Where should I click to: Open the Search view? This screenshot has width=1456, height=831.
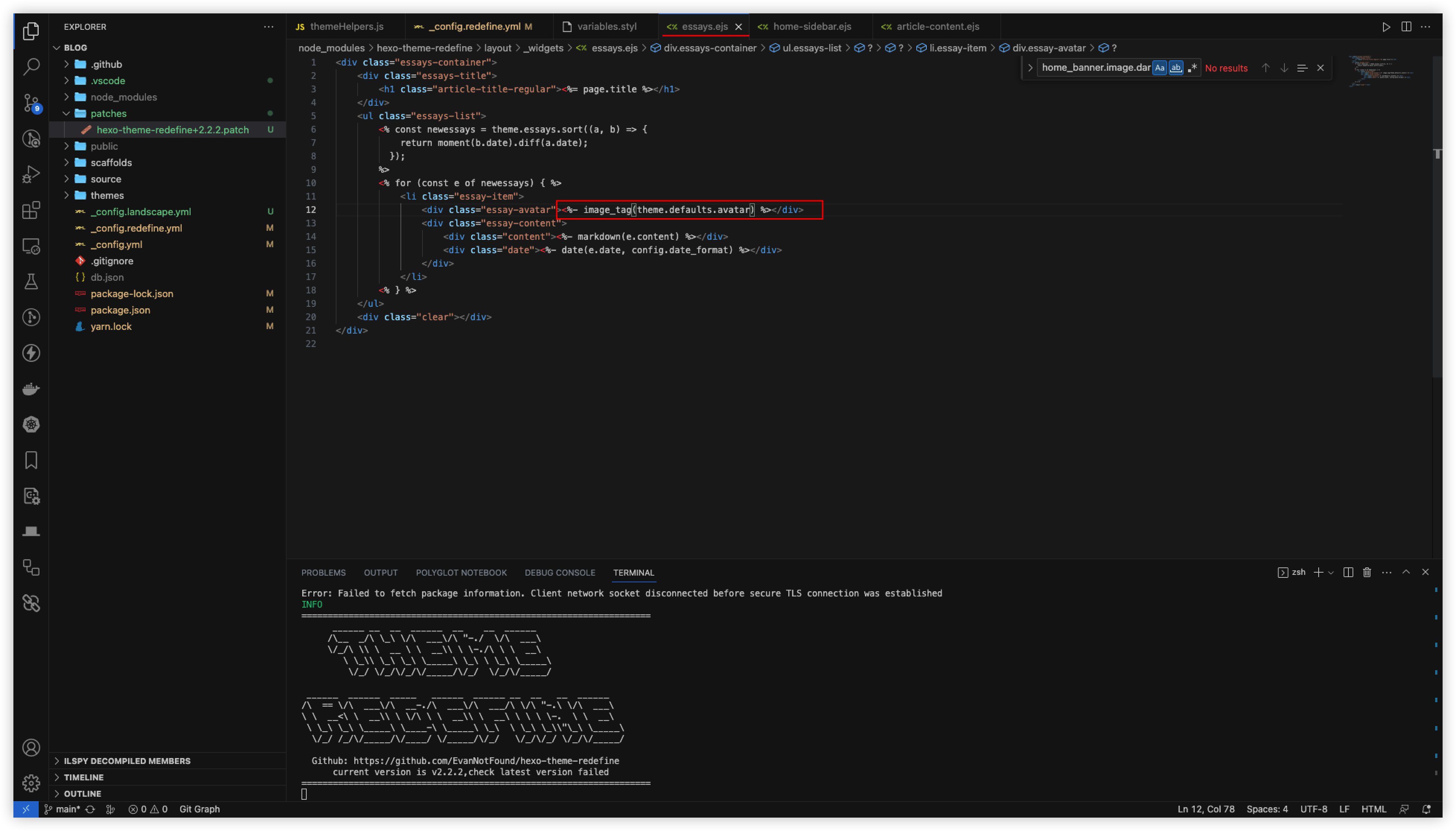31,67
